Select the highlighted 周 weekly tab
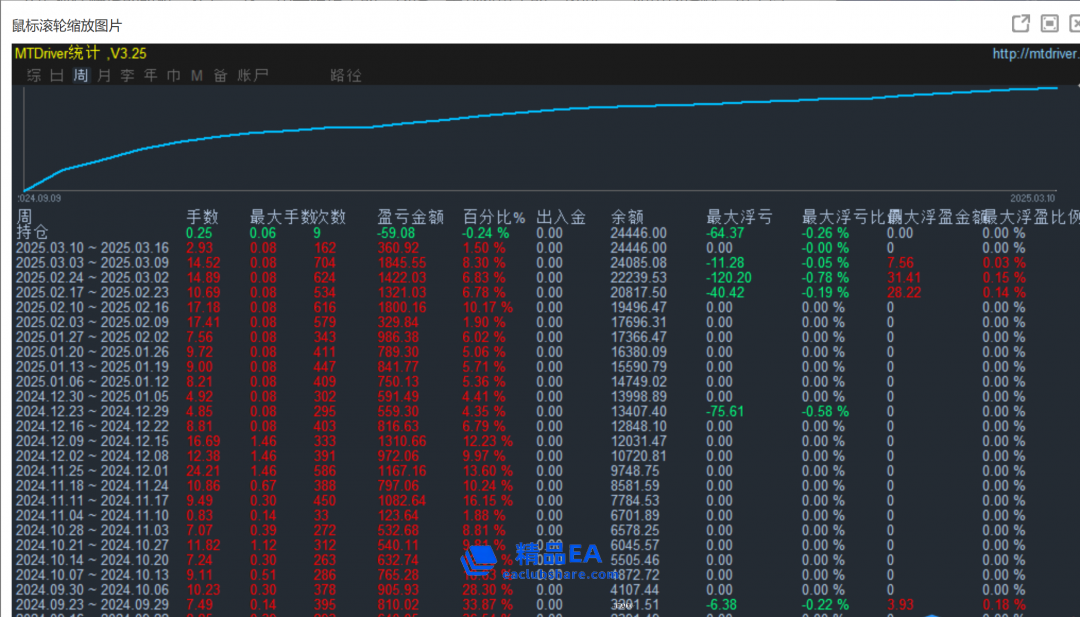The image size is (1080, 617). click(x=81, y=76)
